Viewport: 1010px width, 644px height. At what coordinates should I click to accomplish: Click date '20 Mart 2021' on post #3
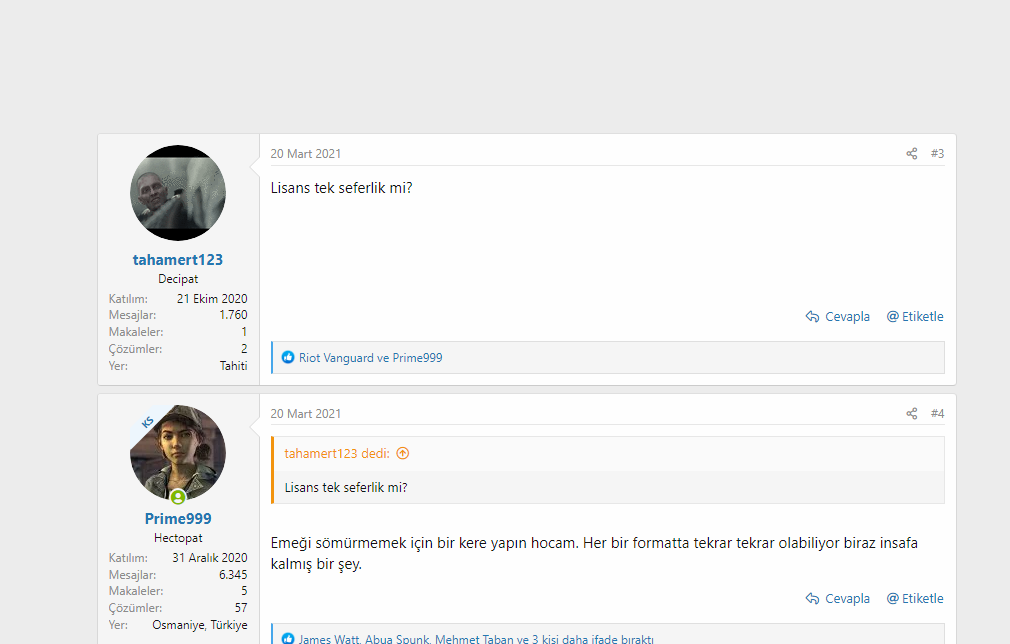coord(305,153)
